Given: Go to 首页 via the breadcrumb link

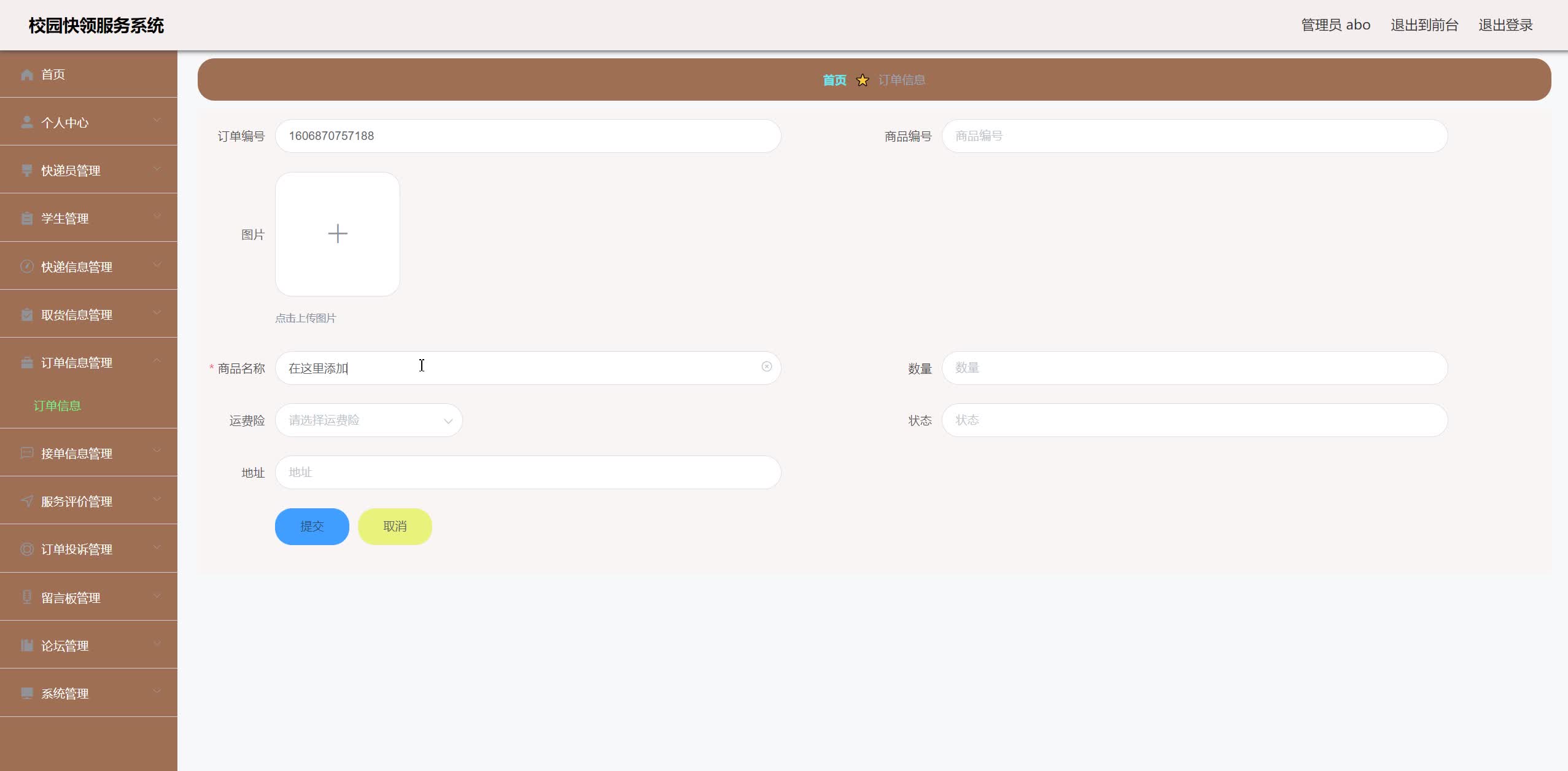Looking at the screenshot, I should point(833,79).
